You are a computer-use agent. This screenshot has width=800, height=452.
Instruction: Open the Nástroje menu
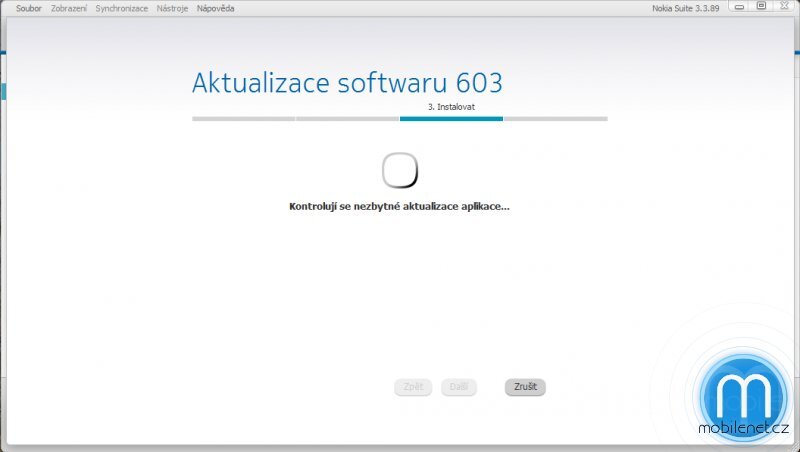(172, 8)
